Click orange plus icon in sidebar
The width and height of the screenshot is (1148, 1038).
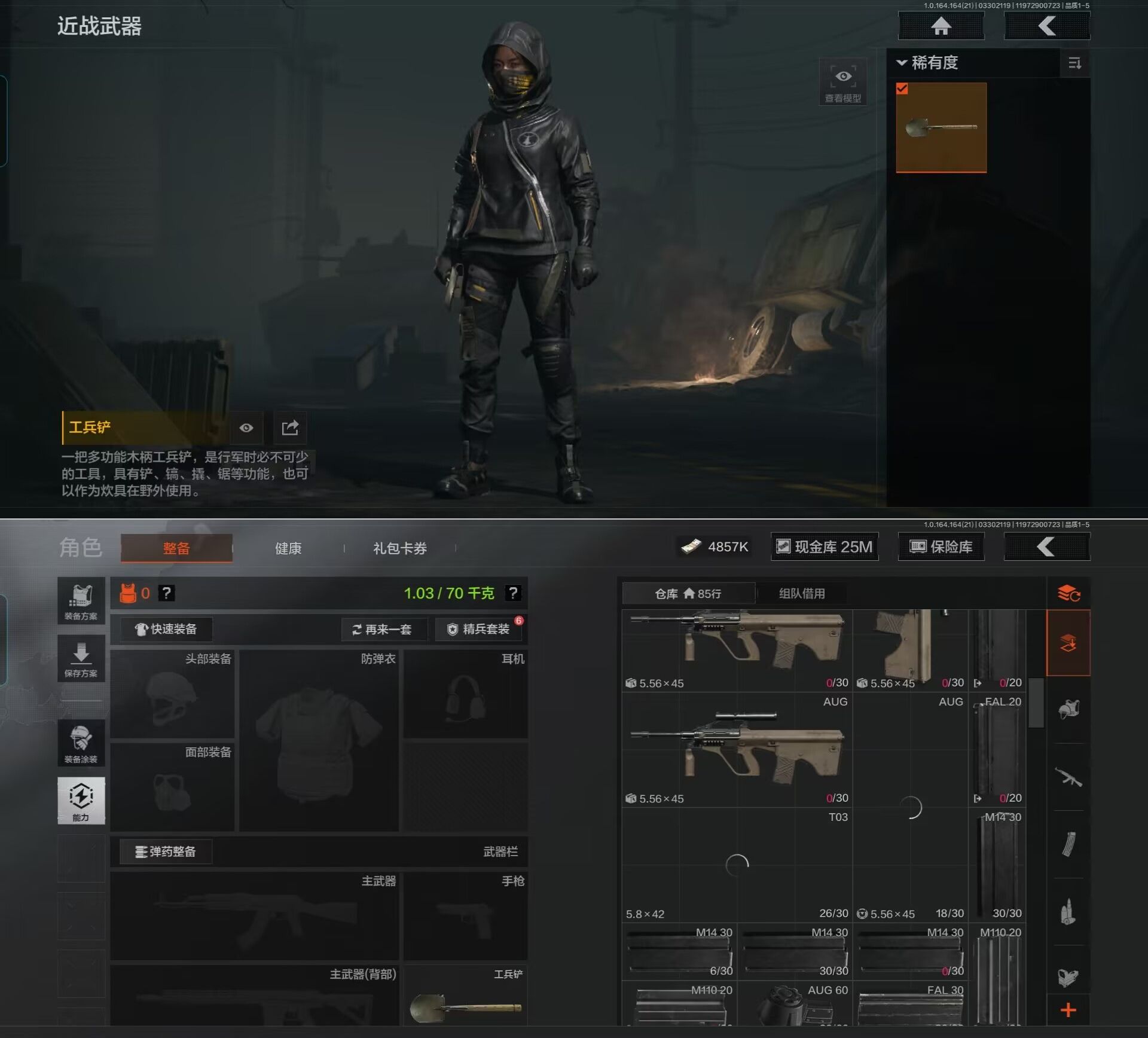[1068, 1010]
